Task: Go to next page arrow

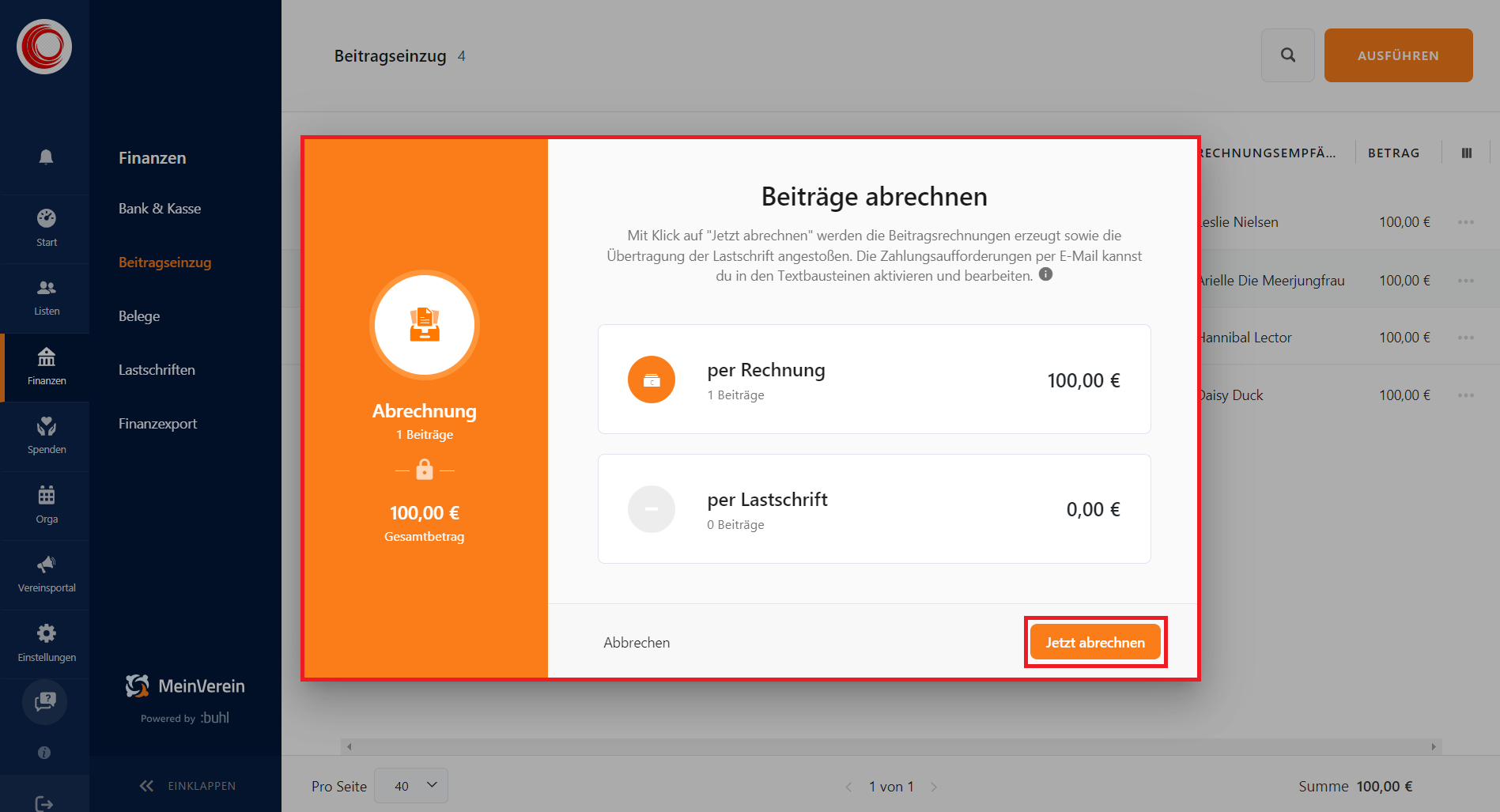Action: tap(934, 787)
